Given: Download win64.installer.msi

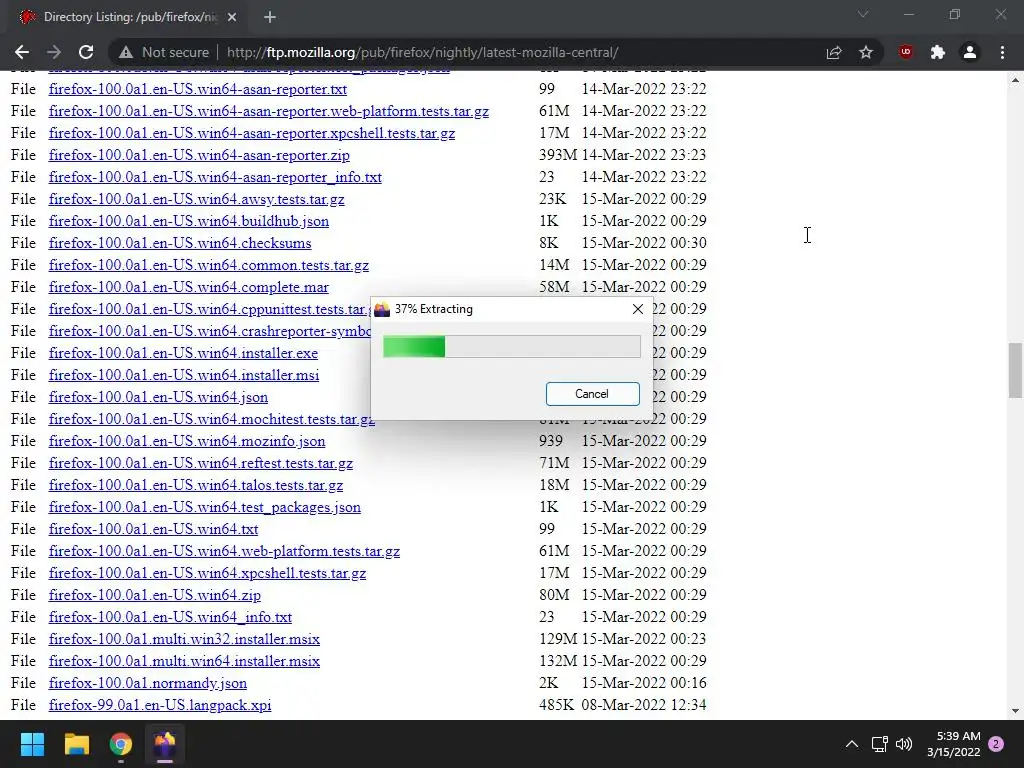Looking at the screenshot, I should click(184, 376).
